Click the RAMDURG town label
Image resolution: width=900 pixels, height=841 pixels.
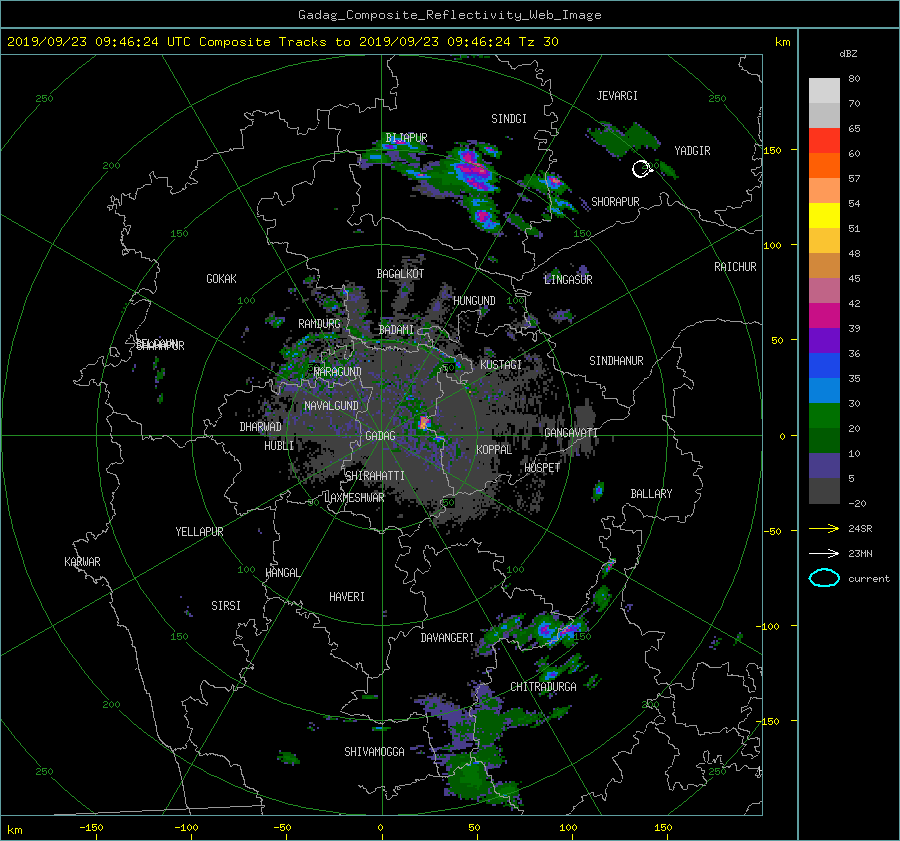click(319, 324)
